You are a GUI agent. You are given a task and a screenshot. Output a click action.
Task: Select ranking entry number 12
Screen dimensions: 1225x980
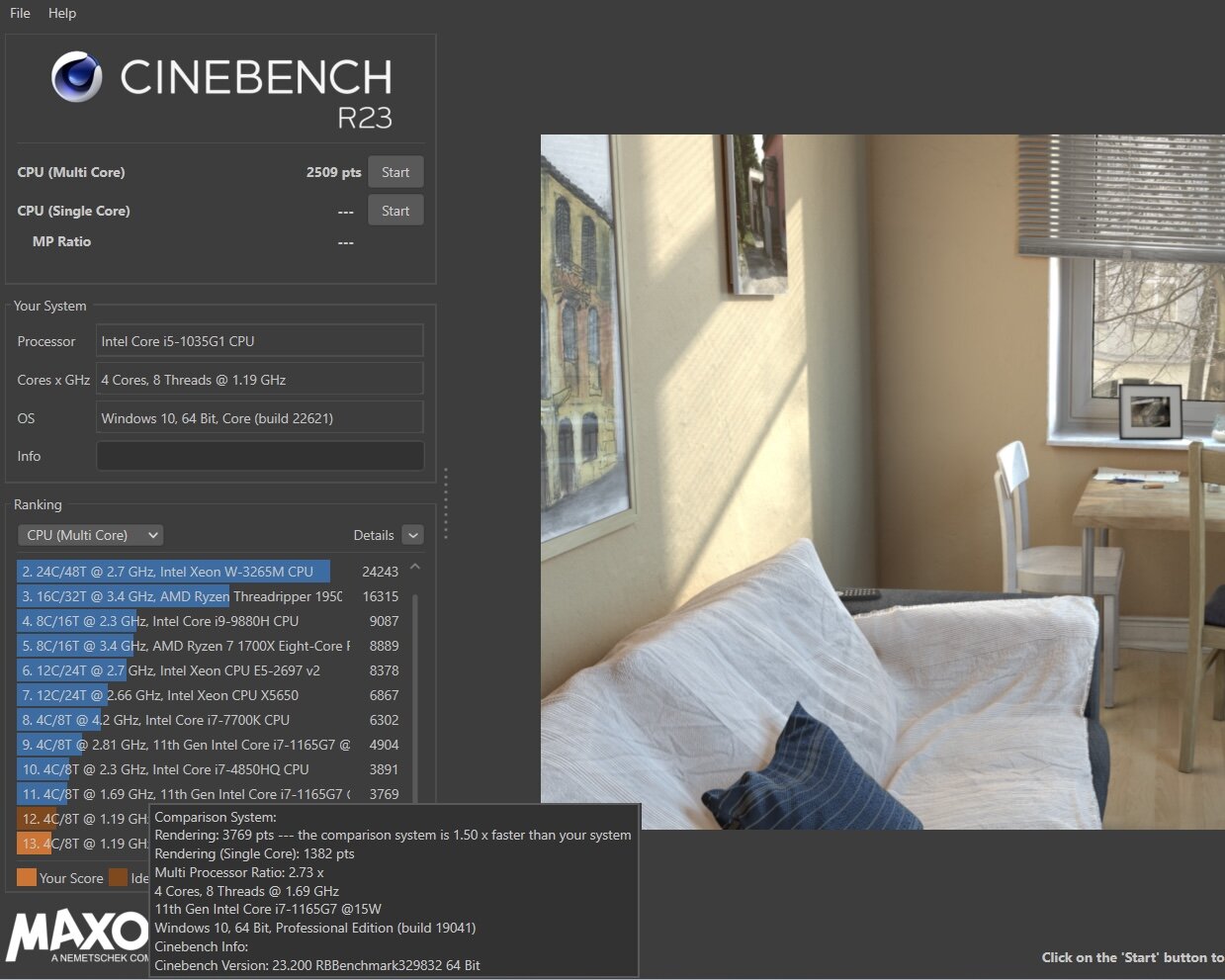(x=83, y=819)
